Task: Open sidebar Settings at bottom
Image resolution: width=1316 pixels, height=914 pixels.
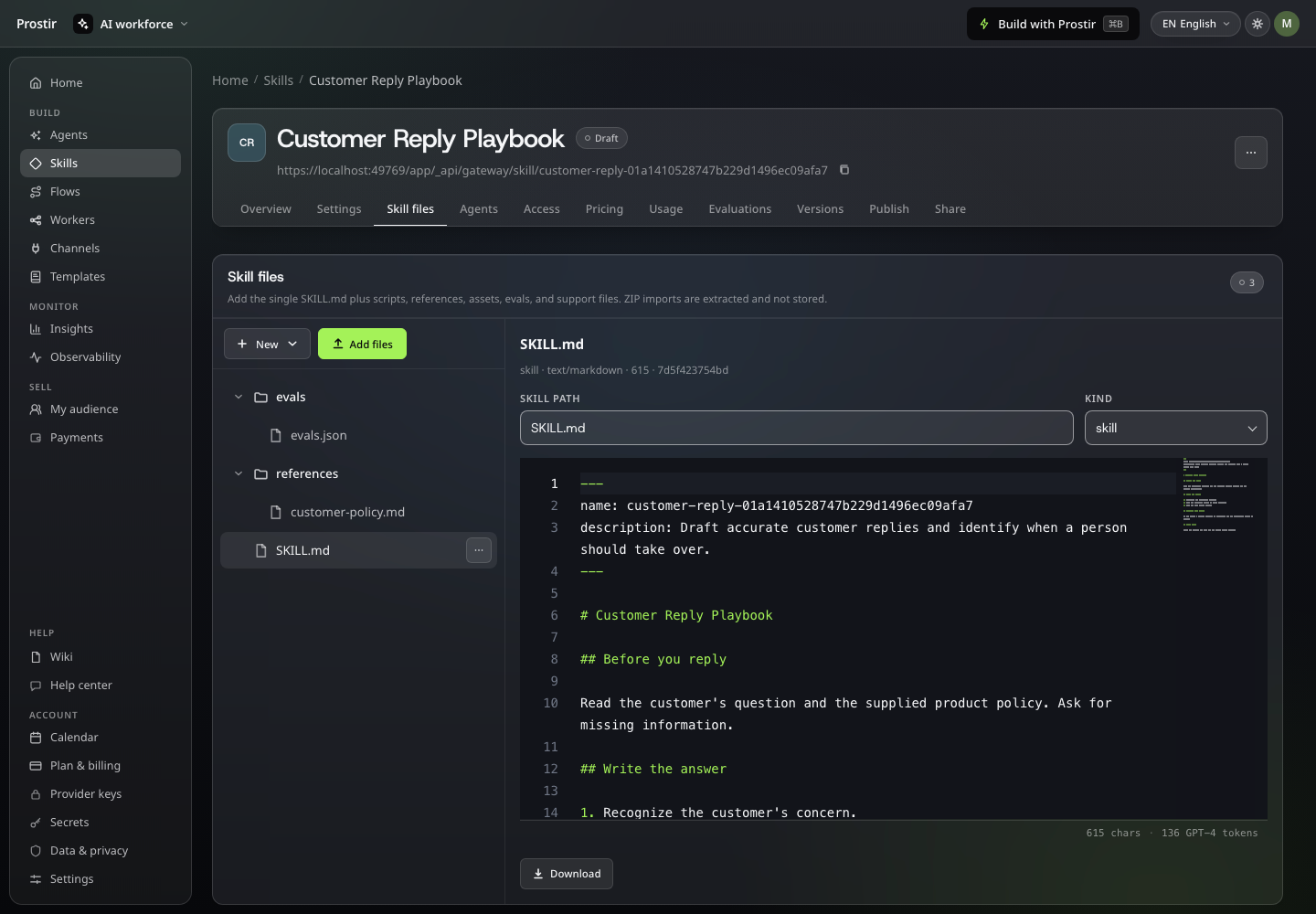Action: click(101, 878)
